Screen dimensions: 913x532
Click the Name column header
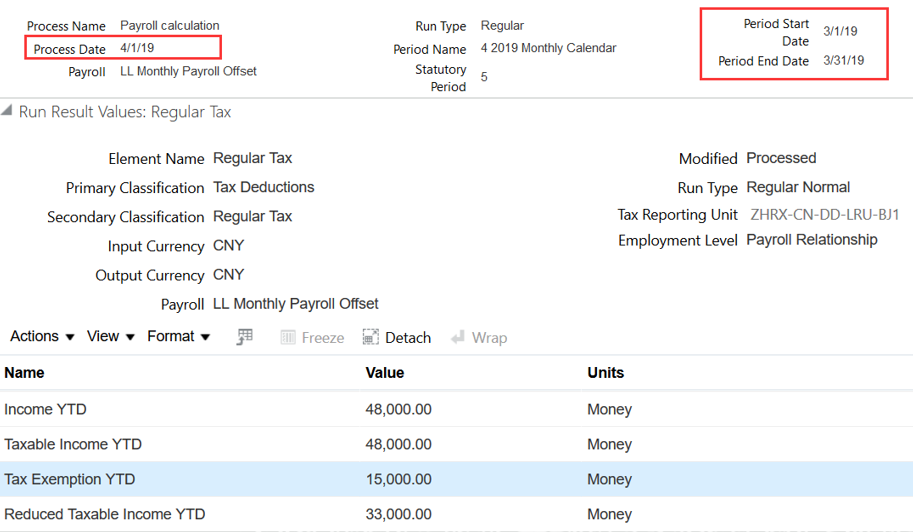(x=25, y=373)
